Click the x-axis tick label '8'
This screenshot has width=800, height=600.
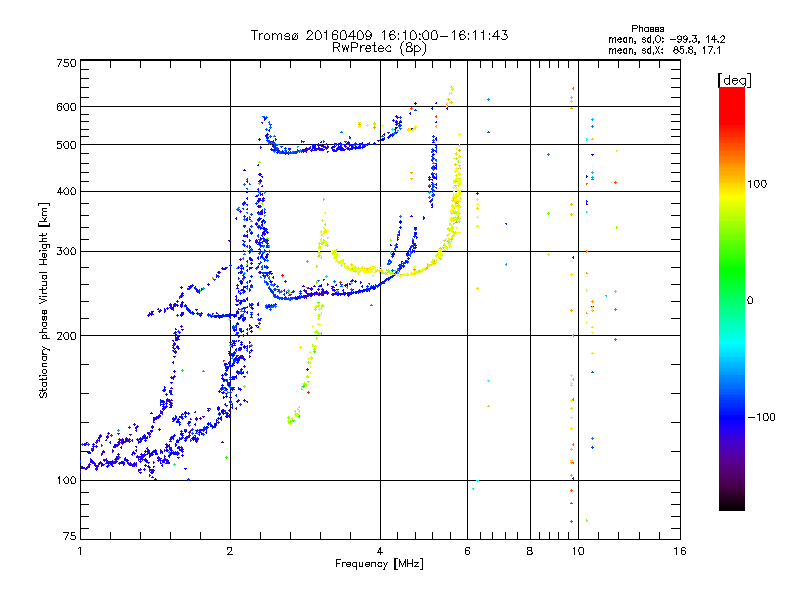[x=530, y=551]
